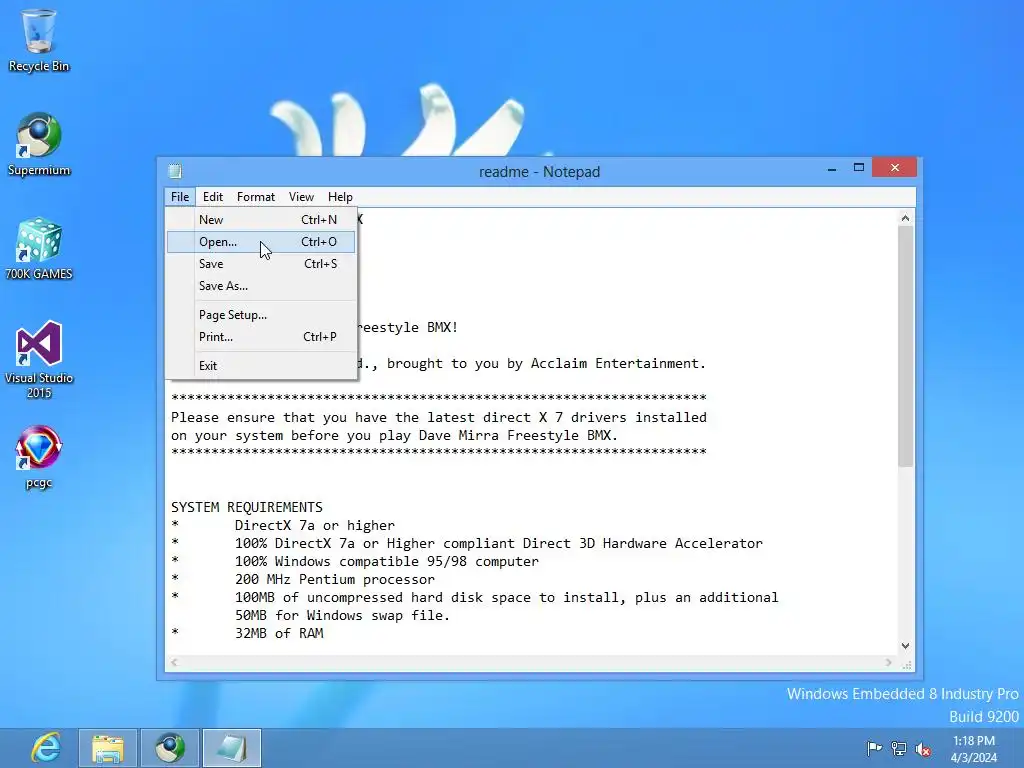Switch to Supermium on the taskbar

(170, 748)
